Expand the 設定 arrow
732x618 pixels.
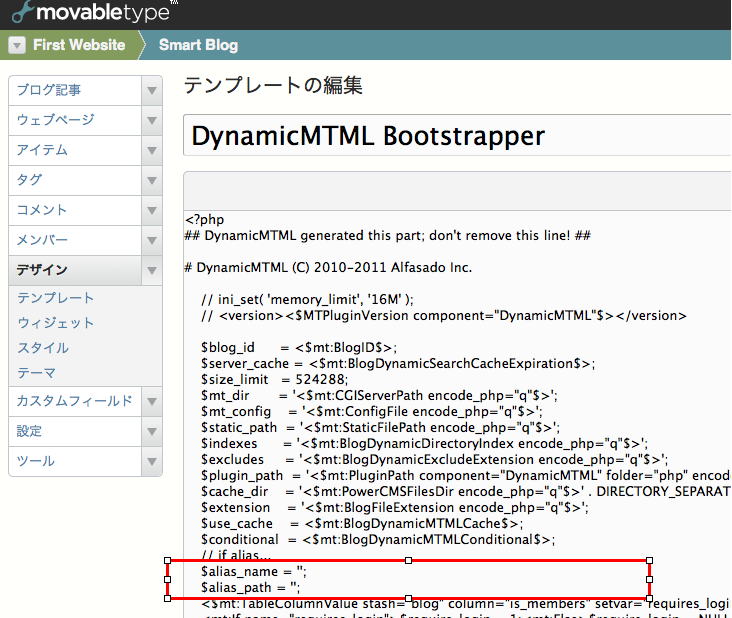coord(152,431)
